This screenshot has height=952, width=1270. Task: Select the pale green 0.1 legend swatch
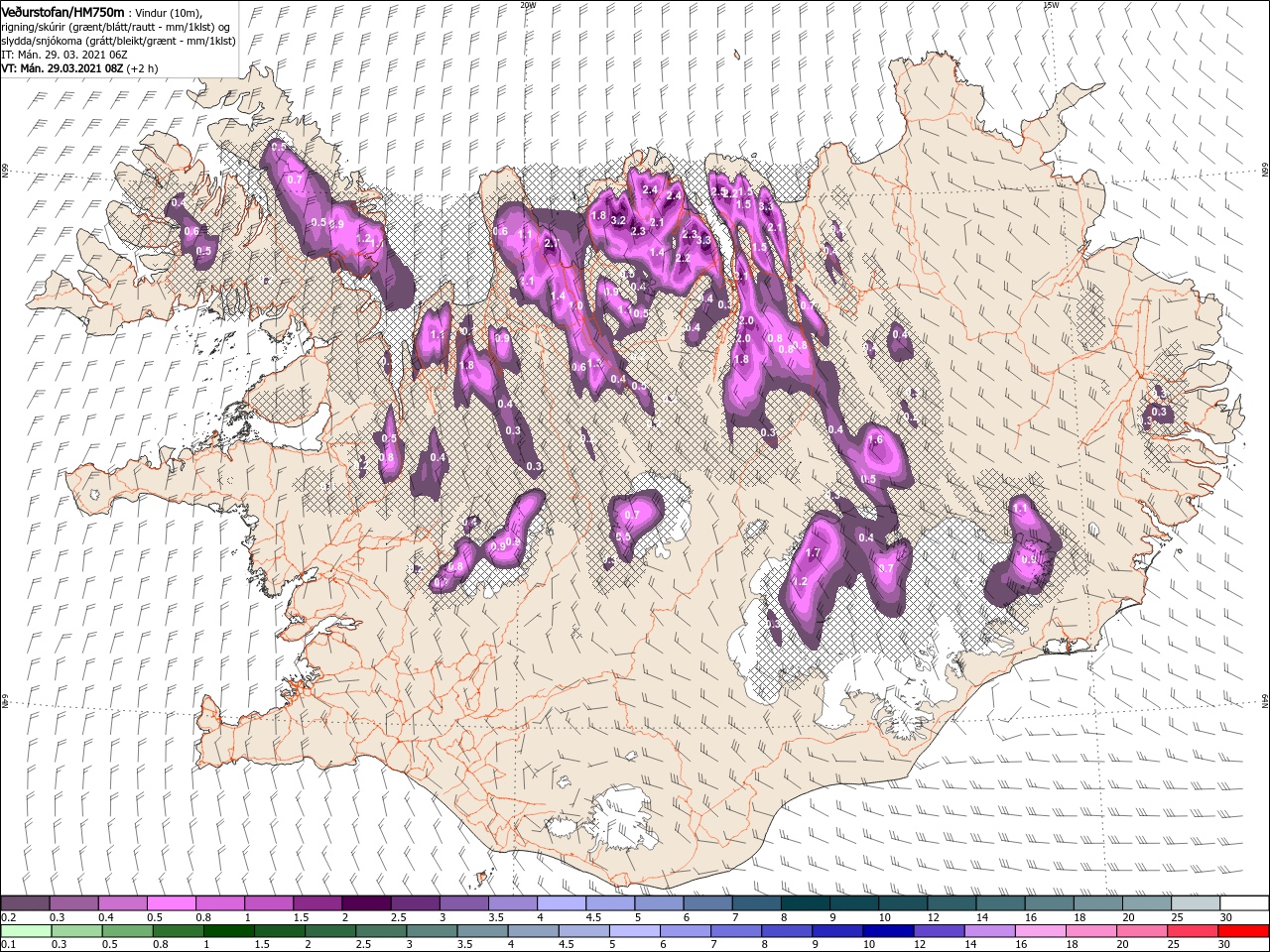click(x=26, y=931)
